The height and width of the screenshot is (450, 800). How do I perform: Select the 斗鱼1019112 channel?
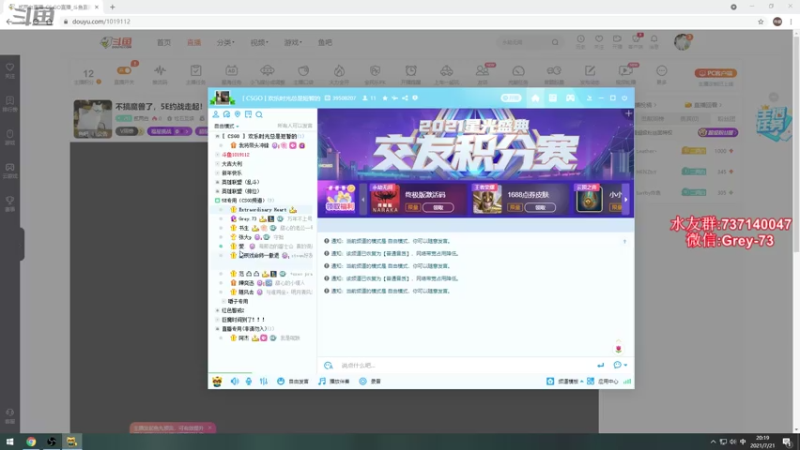[235, 155]
